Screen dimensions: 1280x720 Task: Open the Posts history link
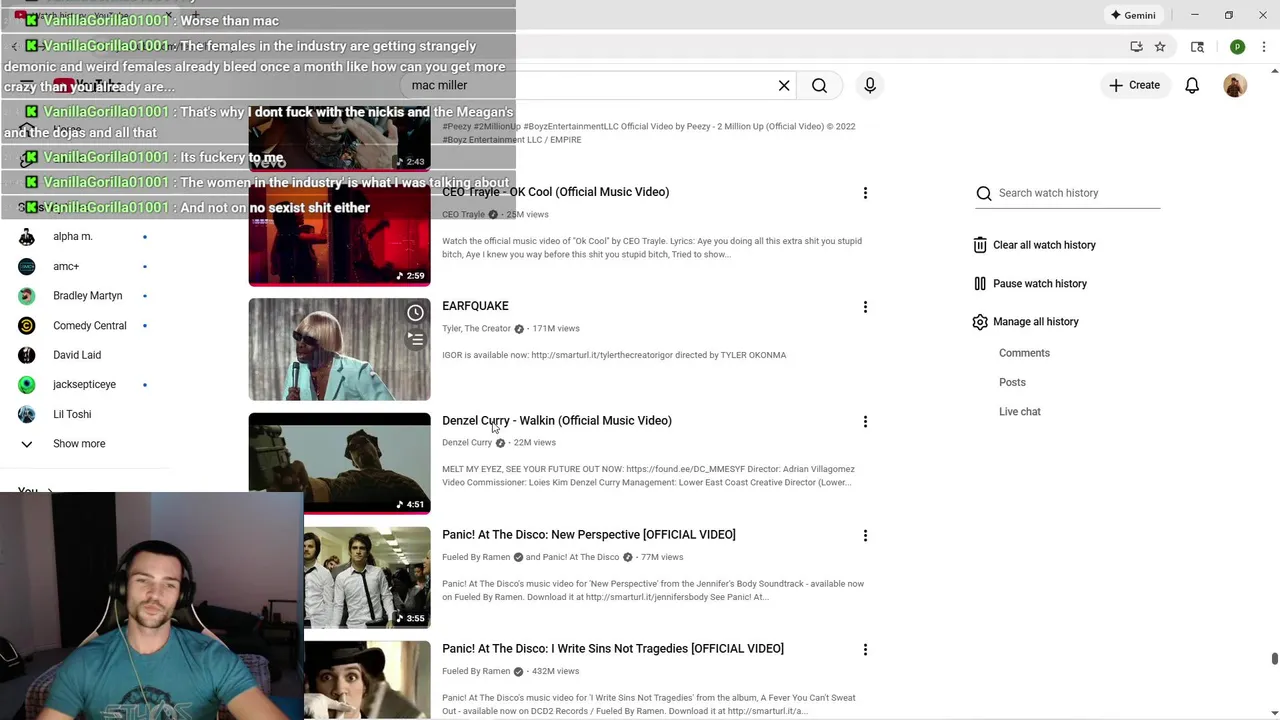pyautogui.click(x=1012, y=382)
